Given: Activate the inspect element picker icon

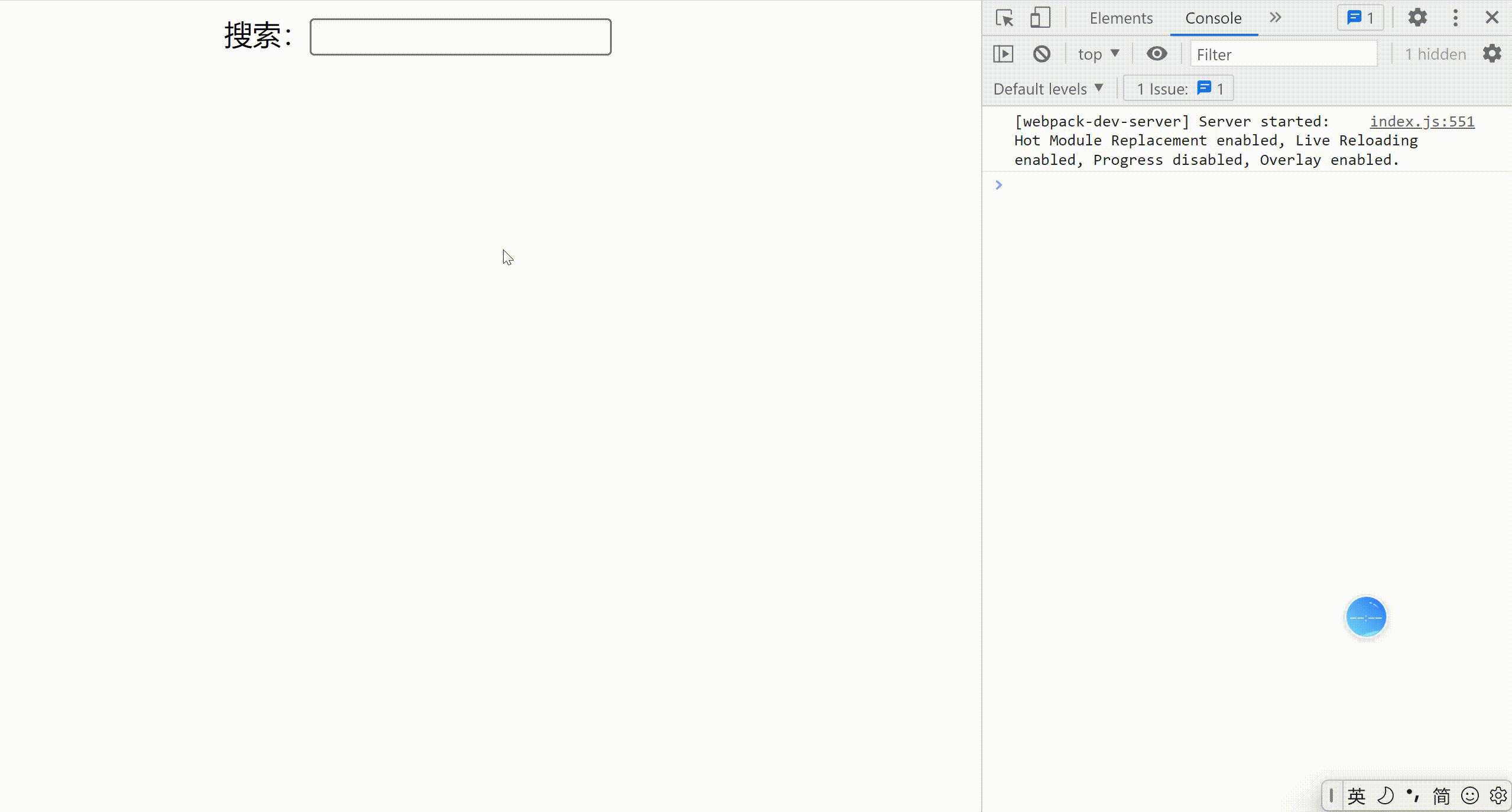Looking at the screenshot, I should (x=1004, y=18).
